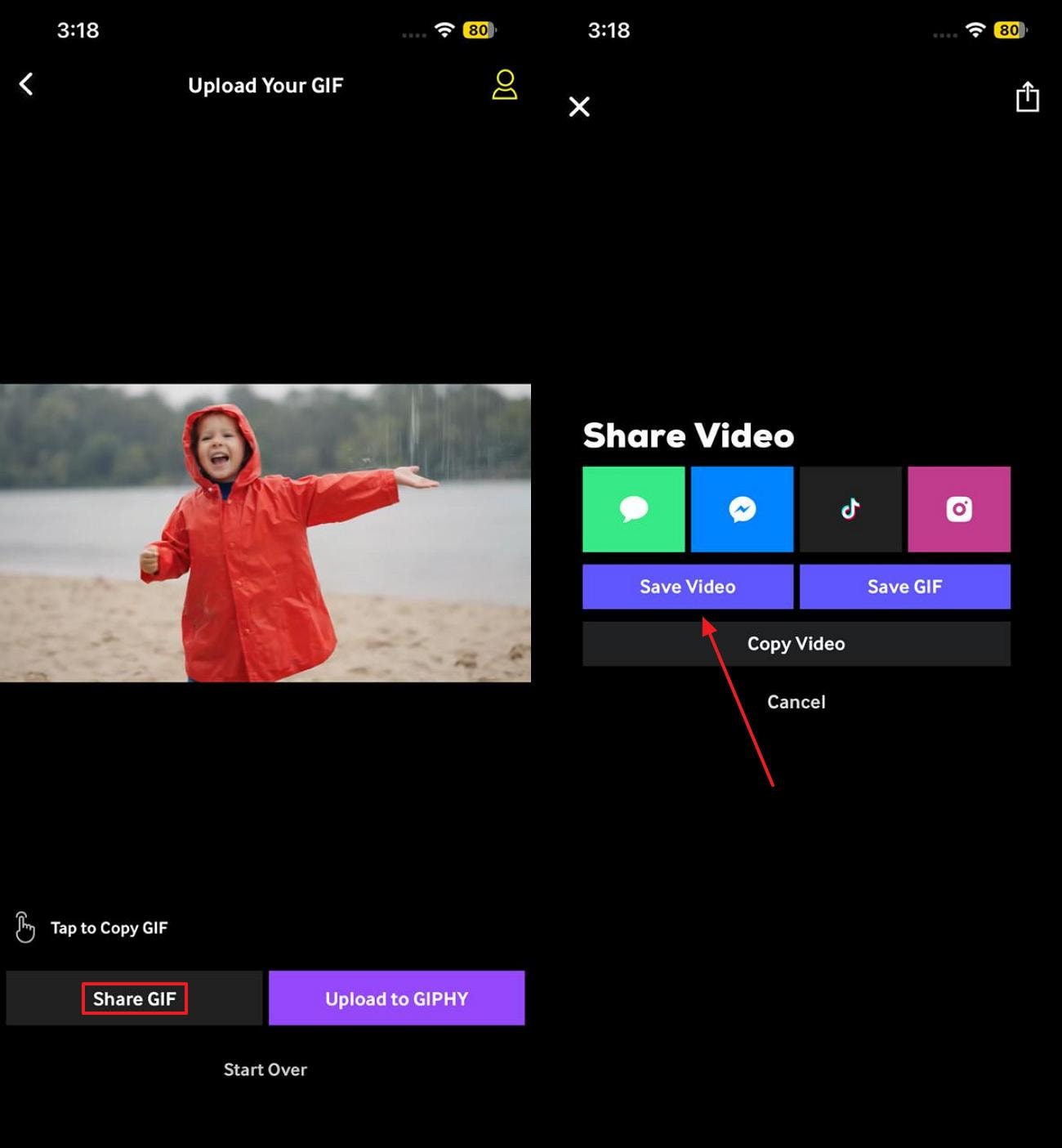Close the Share Video panel

pyautogui.click(x=579, y=106)
